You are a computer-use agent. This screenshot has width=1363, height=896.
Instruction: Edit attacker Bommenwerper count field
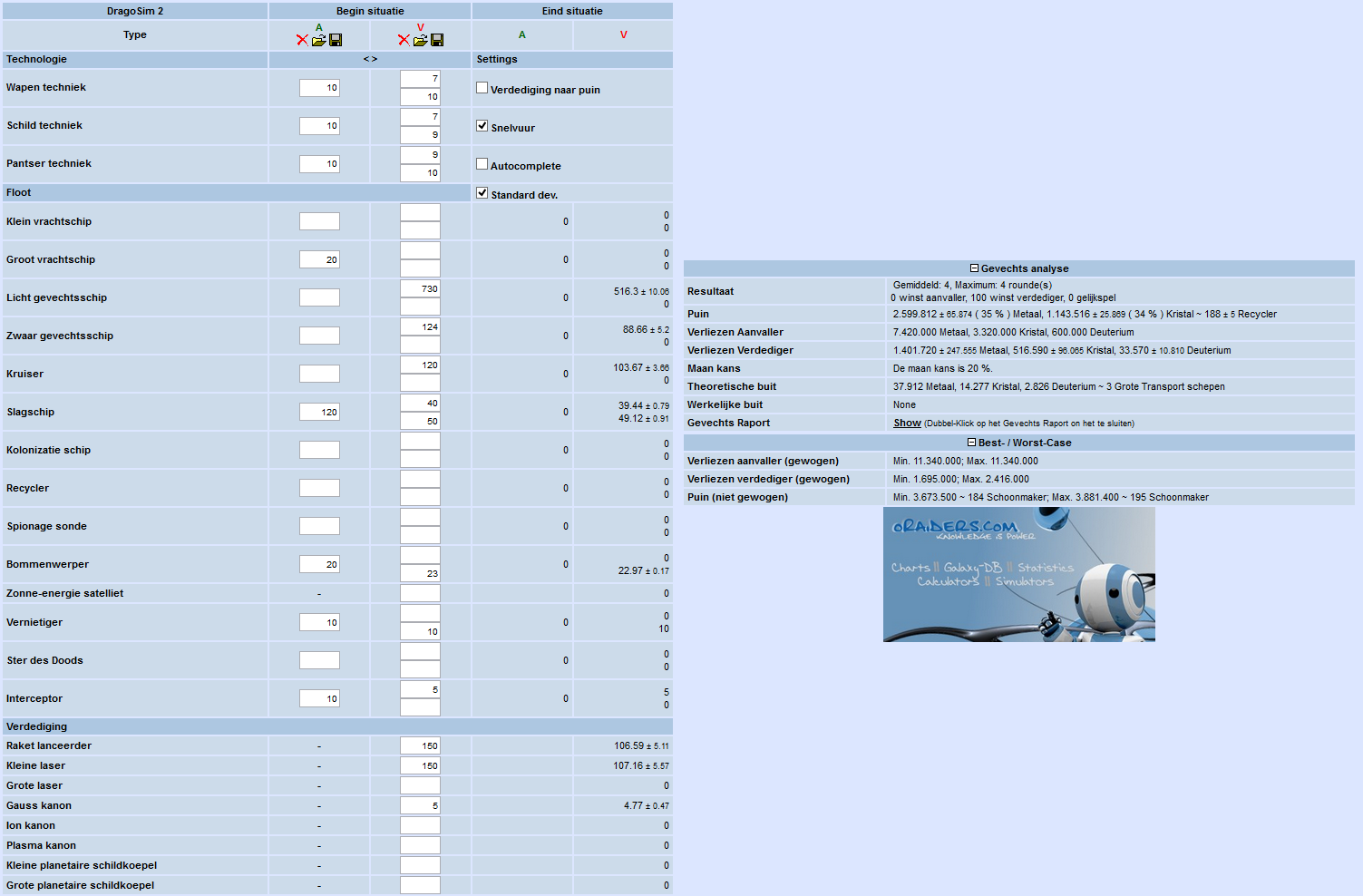pos(319,564)
